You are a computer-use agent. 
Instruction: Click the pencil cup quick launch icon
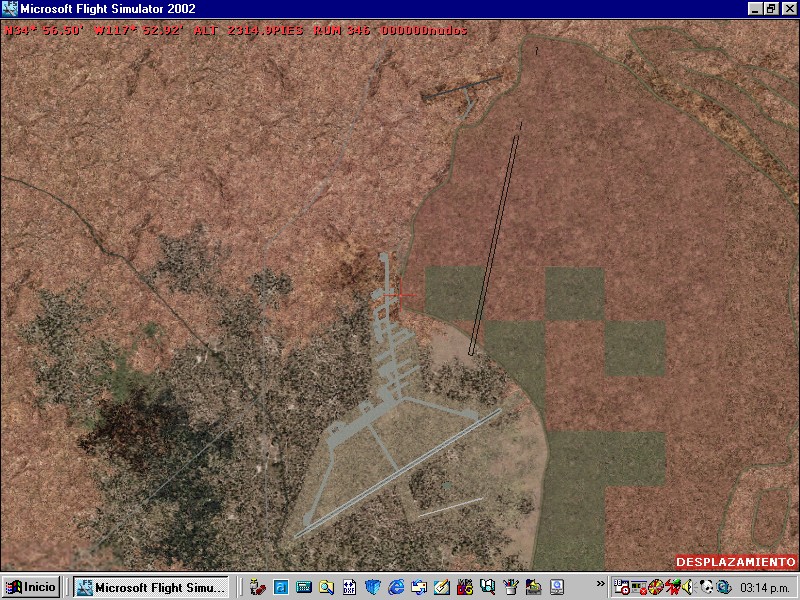510,587
